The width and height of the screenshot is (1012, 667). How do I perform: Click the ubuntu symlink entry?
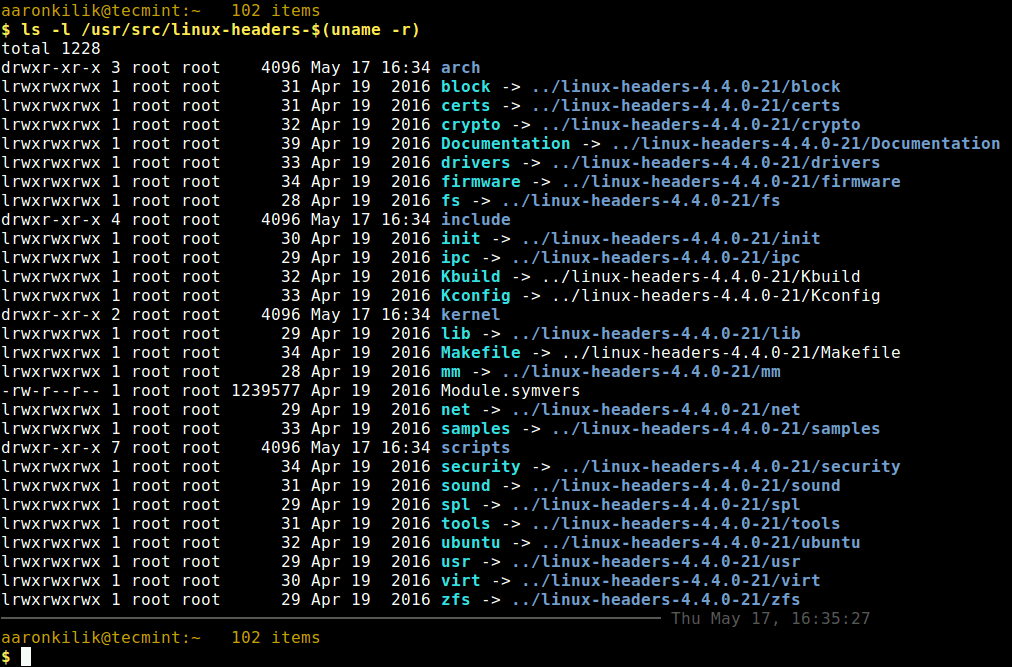pos(469,542)
